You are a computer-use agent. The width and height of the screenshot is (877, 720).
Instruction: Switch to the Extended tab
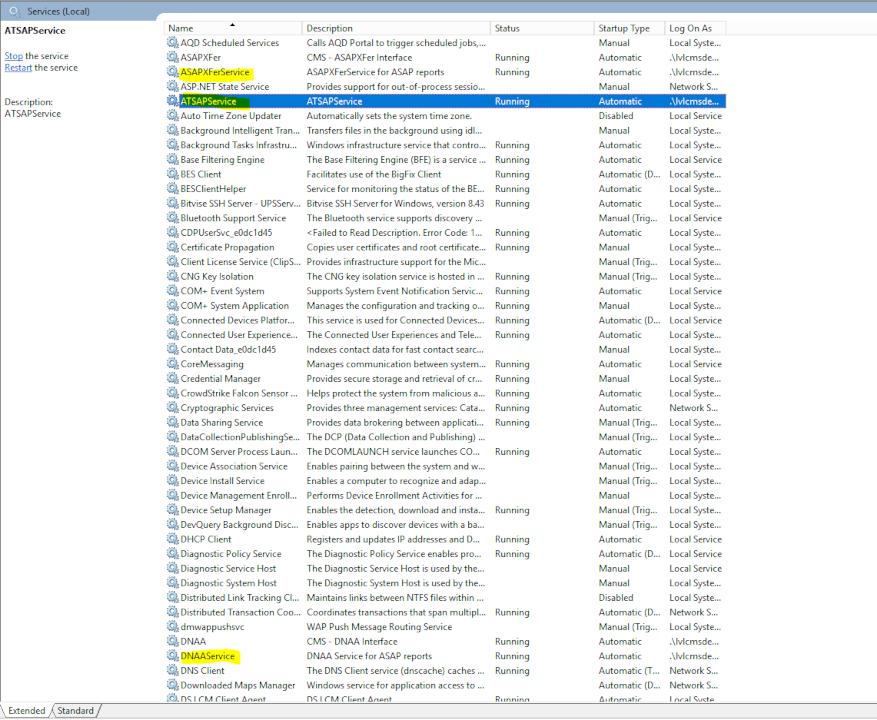coord(26,710)
